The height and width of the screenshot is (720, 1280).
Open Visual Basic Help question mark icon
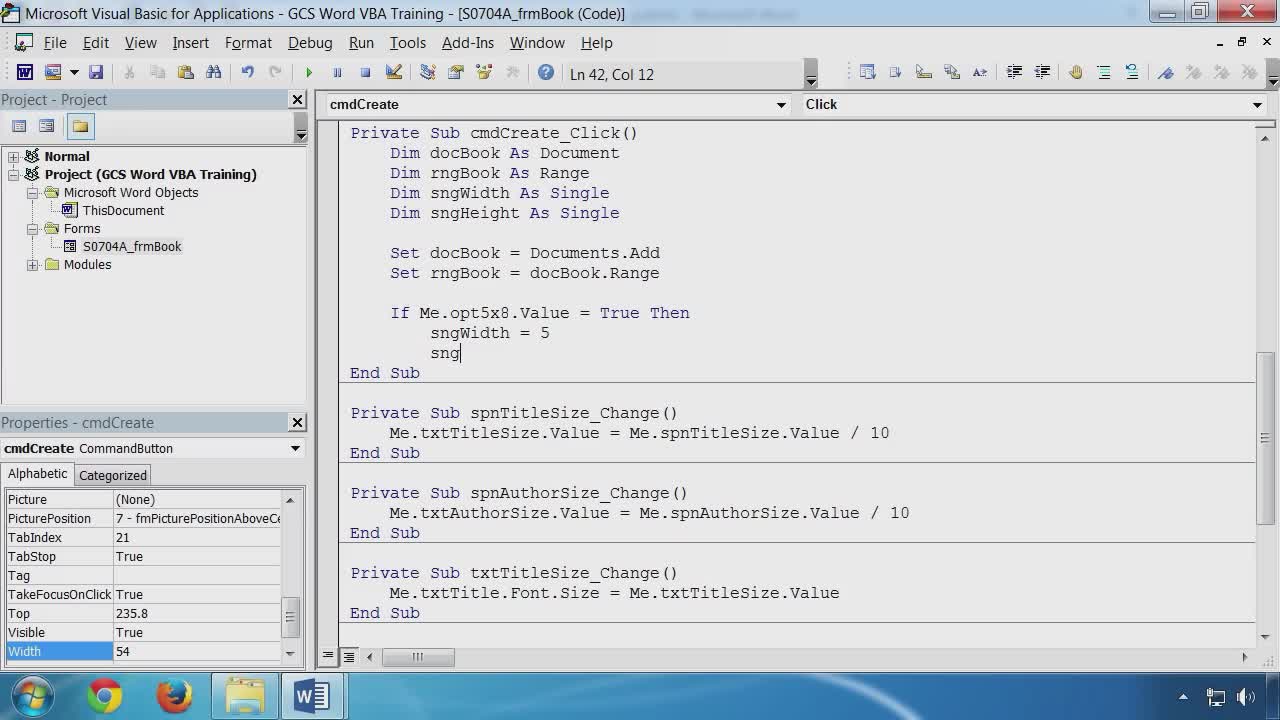click(x=546, y=72)
